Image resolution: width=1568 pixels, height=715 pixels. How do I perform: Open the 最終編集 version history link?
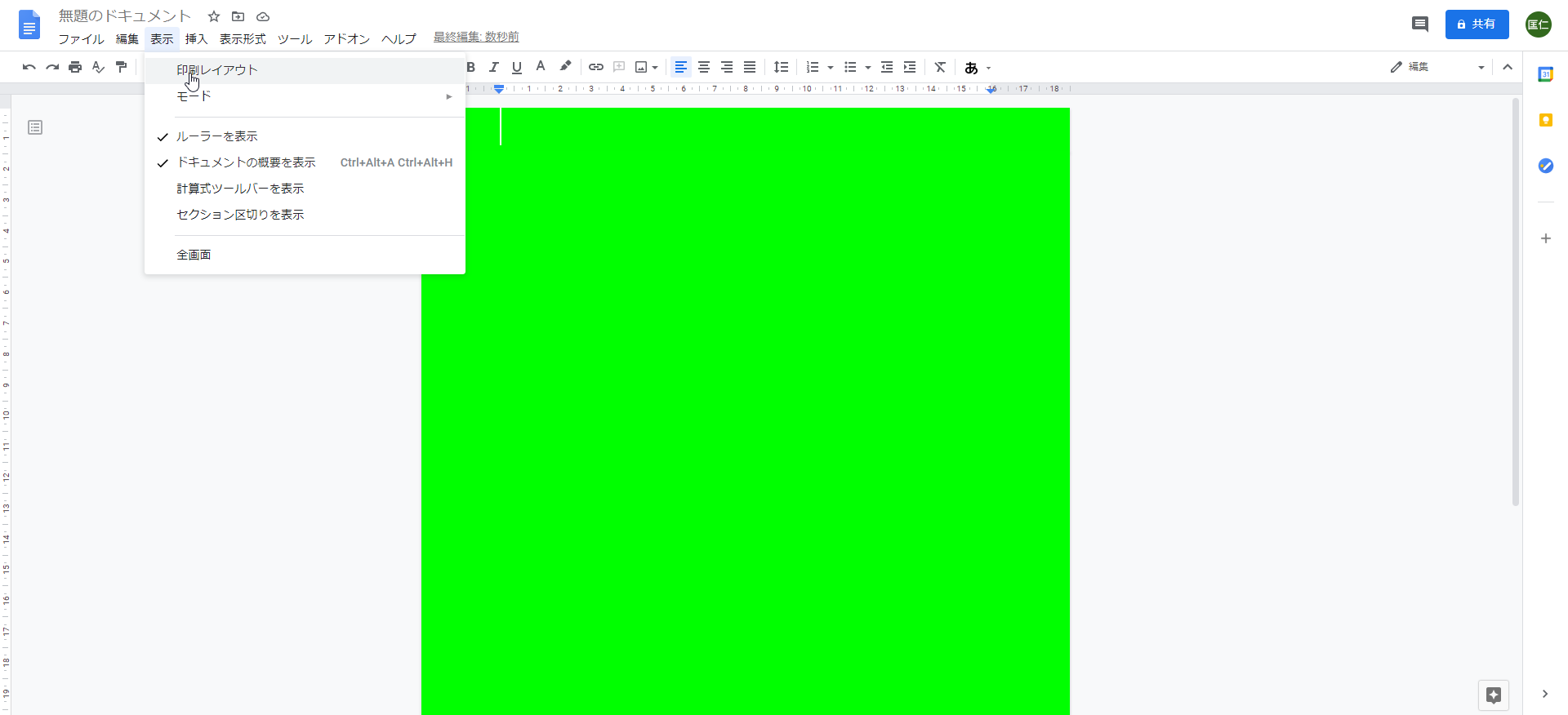(x=476, y=37)
